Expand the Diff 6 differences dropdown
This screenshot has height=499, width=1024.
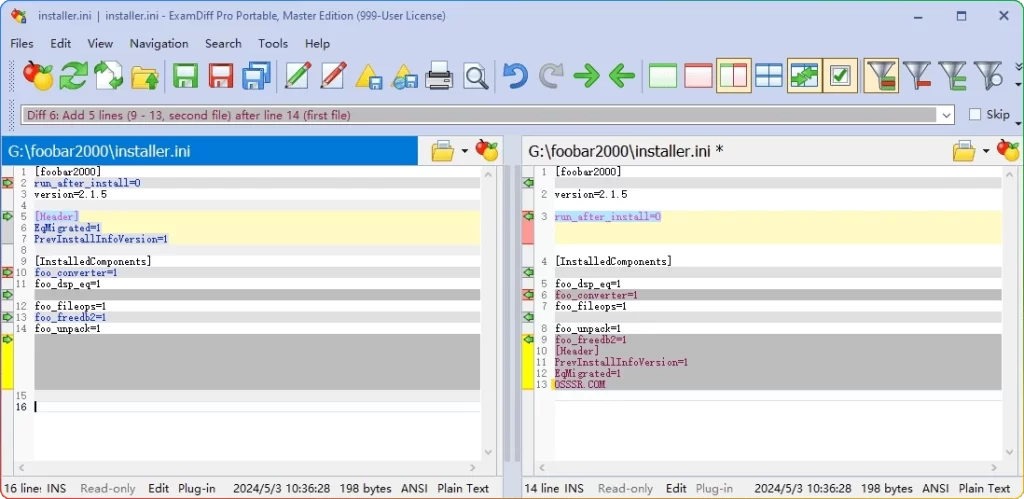[946, 115]
